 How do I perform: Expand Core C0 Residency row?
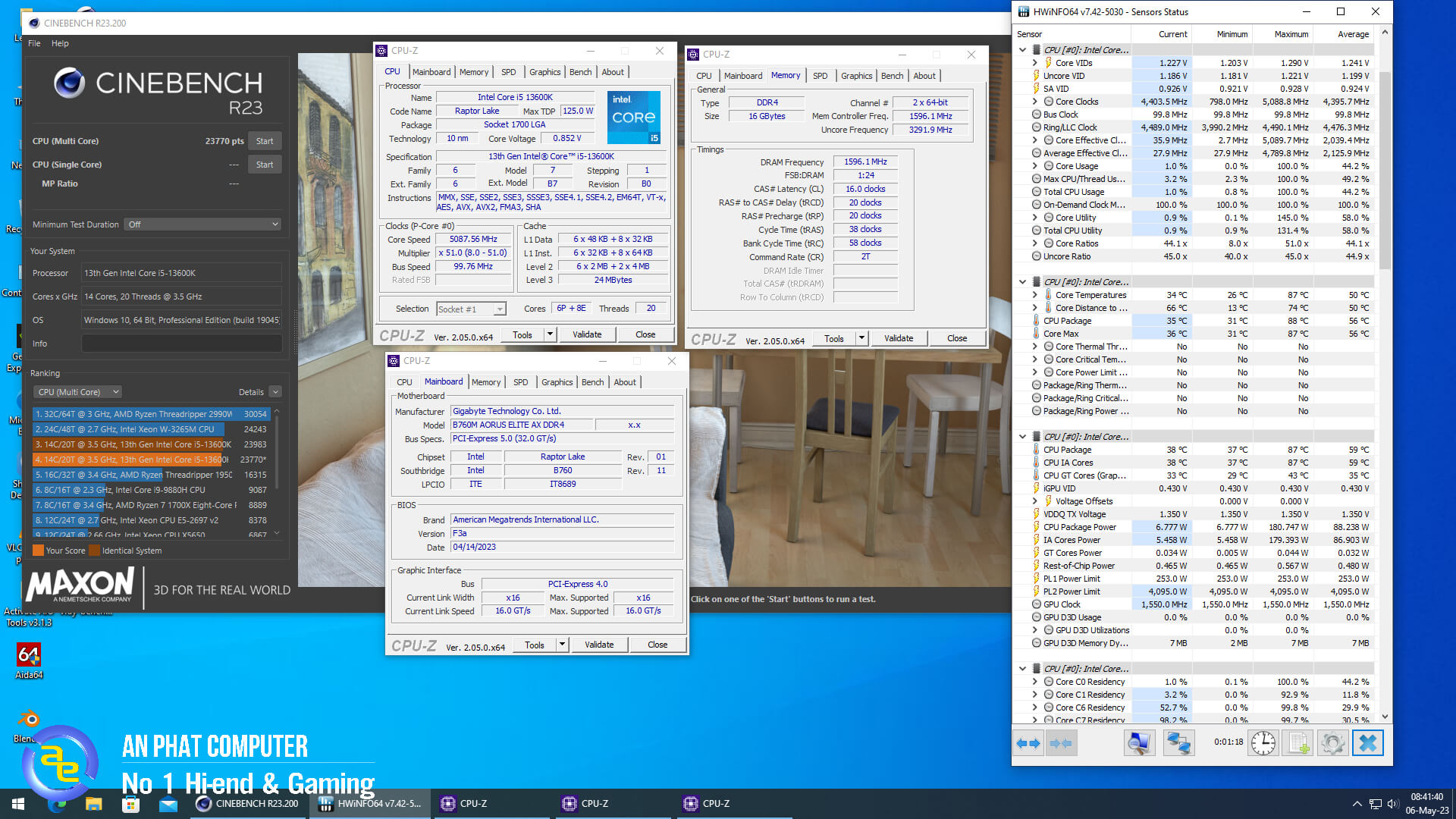[x=1034, y=682]
